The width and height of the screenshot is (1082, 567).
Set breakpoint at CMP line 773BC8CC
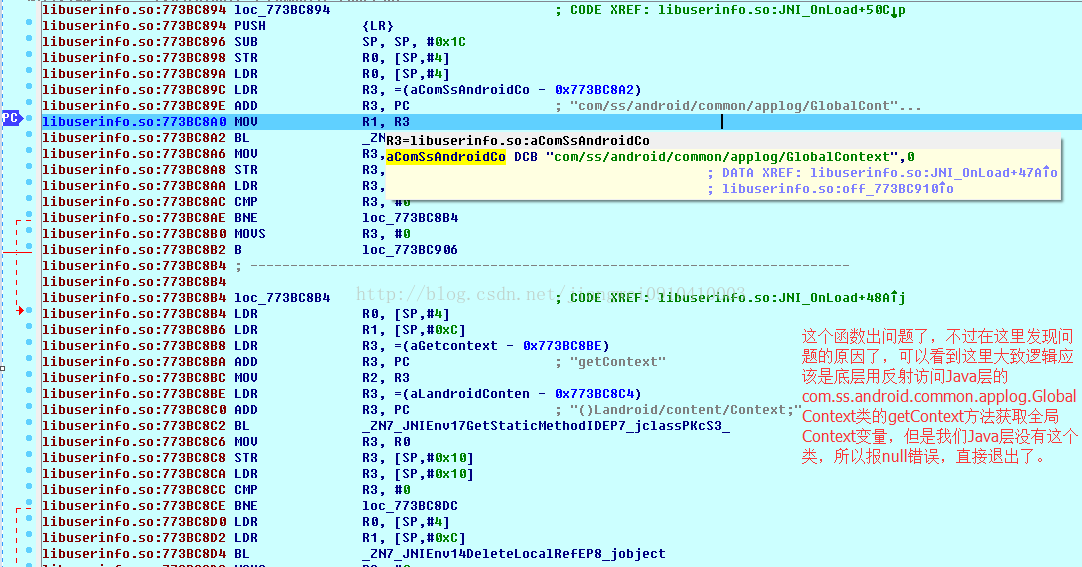pyautogui.click(x=29, y=486)
